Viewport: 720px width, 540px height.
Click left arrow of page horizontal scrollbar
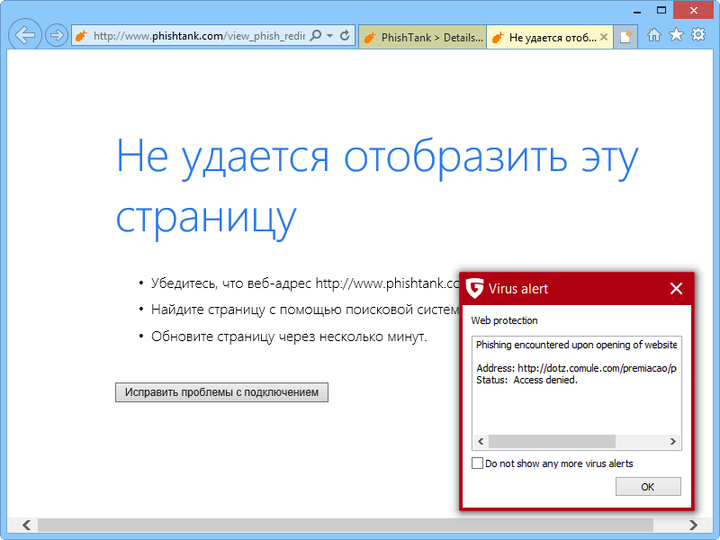[27, 524]
